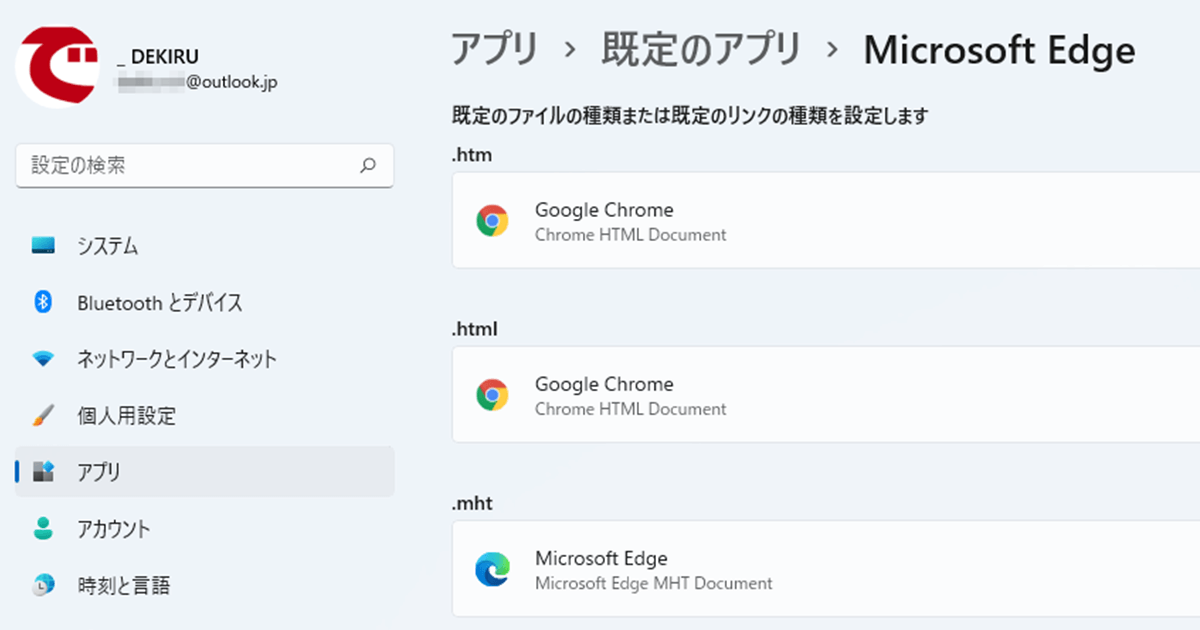
Task: Click the Chrome icon under .htm
Action: pos(492,221)
